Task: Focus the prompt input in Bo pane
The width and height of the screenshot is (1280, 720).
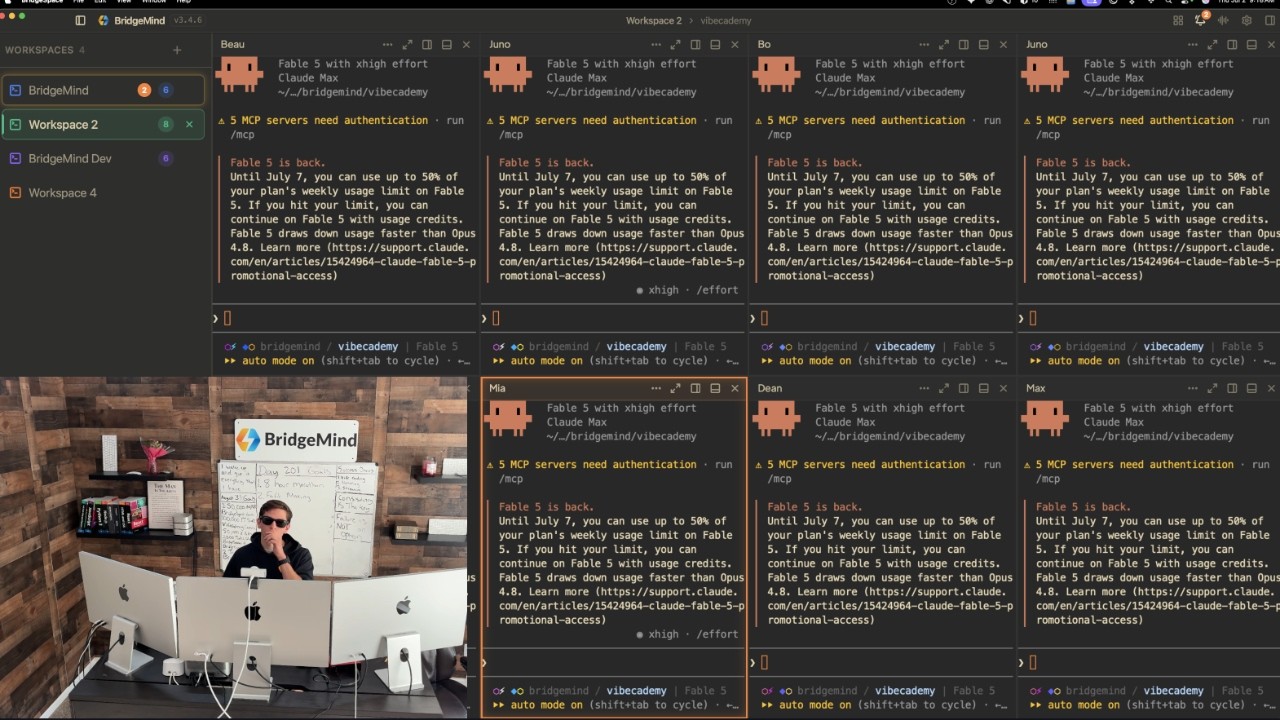Action: coord(881,318)
